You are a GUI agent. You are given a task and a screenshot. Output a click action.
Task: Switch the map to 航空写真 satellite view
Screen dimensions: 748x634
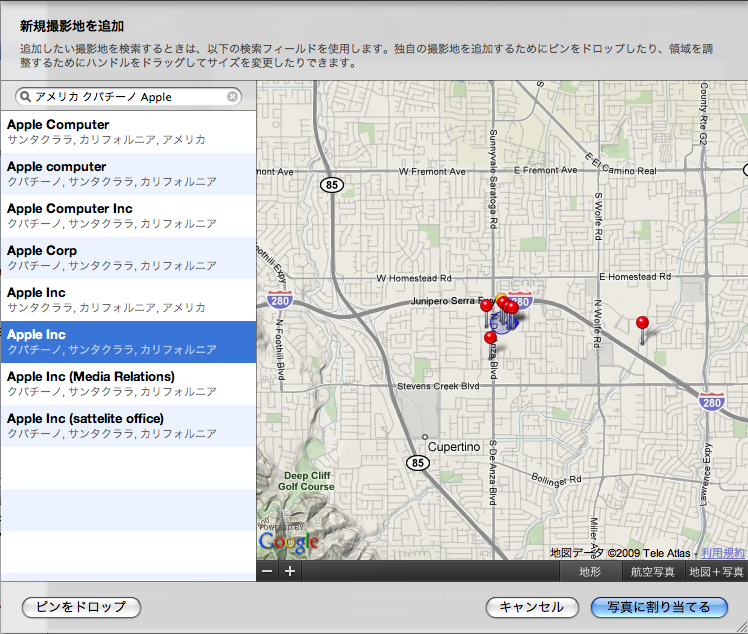653,571
